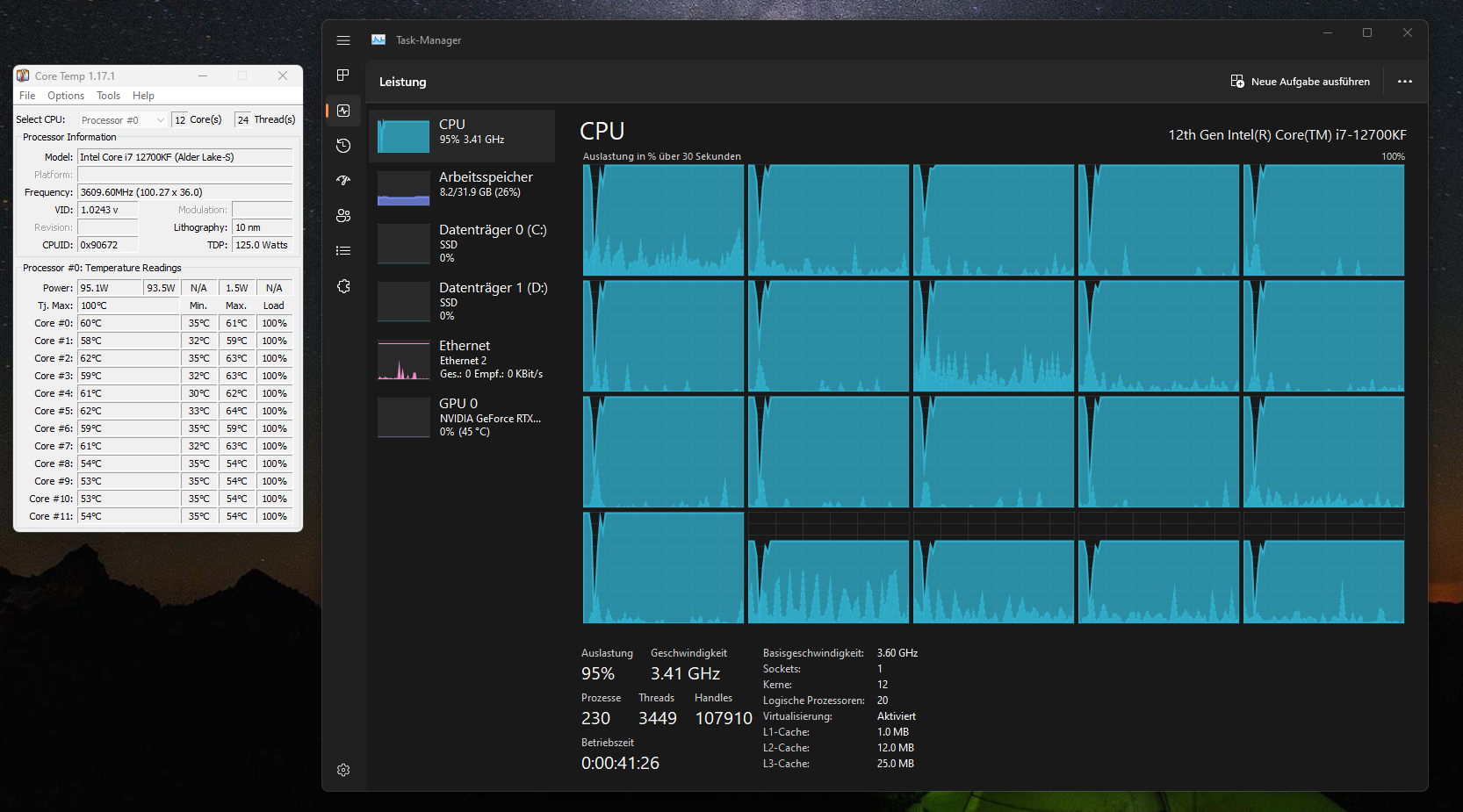This screenshot has height=812, width=1463.
Task: Click the Core #4 min temperature 30°C
Action: coord(199,393)
